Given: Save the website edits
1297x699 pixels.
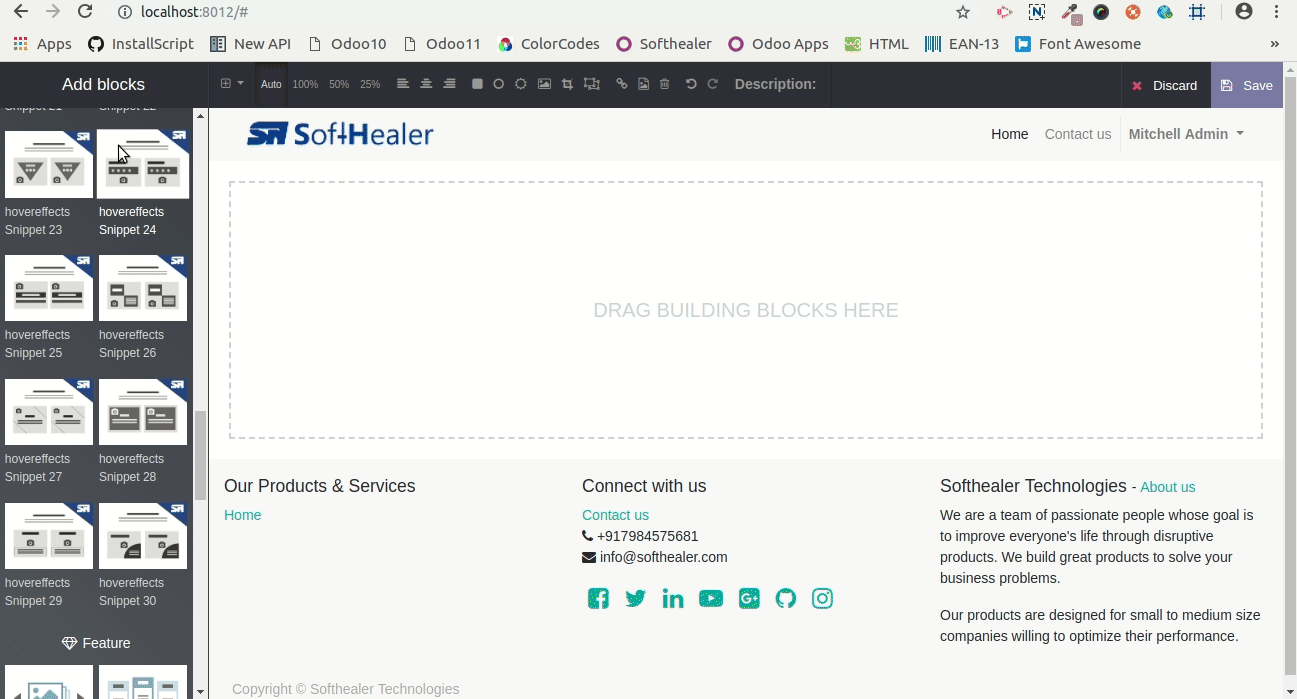Looking at the screenshot, I should [x=1247, y=85].
